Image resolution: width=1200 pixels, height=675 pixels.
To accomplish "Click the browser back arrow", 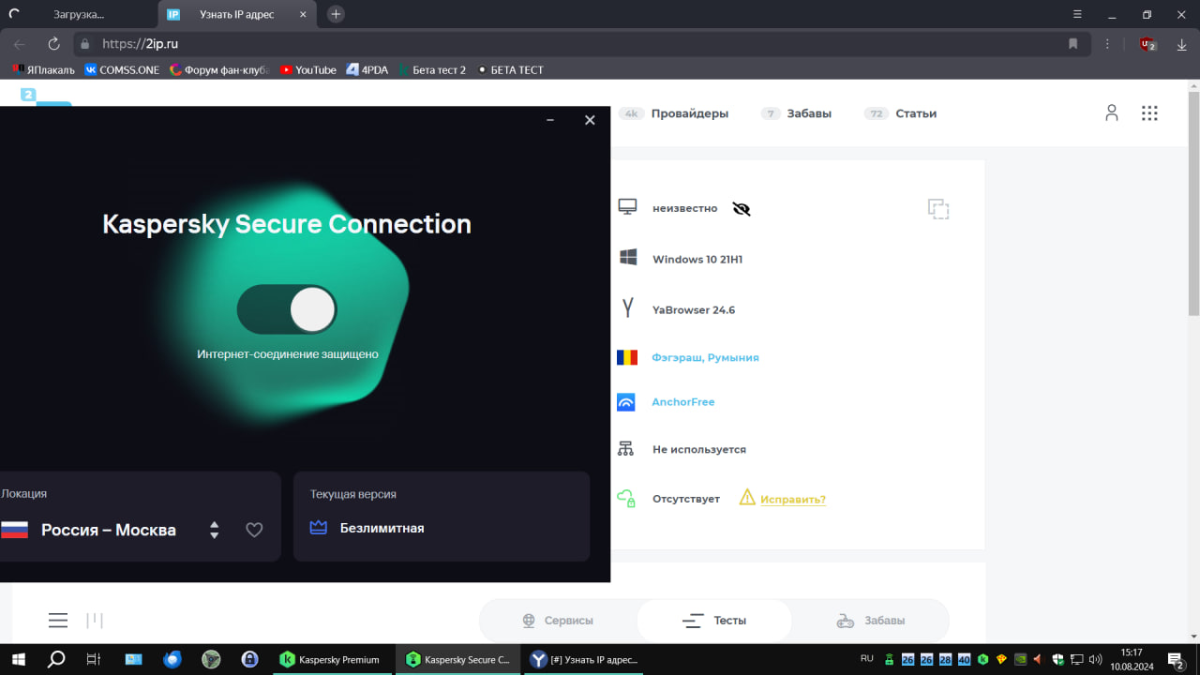I will point(19,44).
